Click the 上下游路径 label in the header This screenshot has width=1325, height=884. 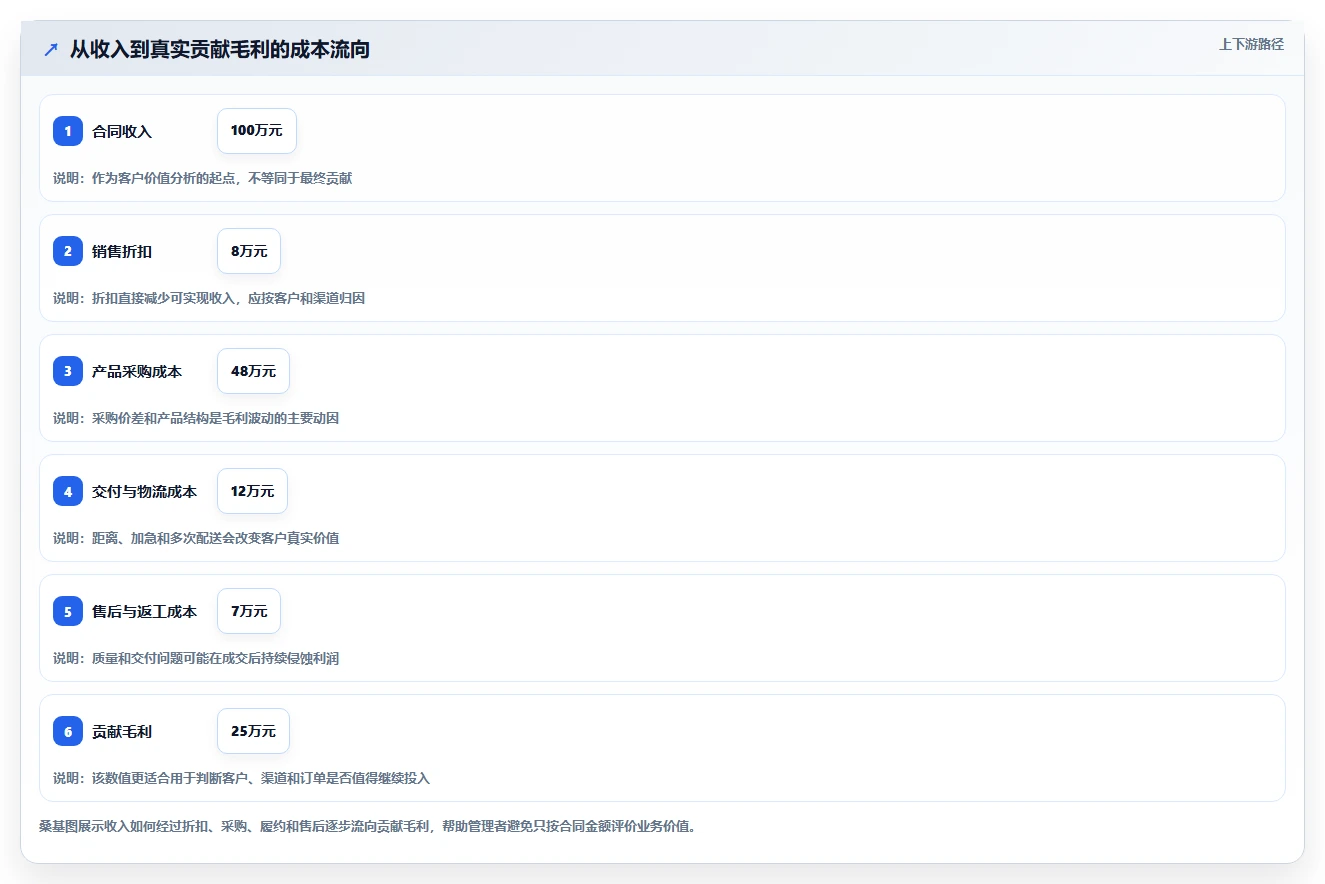(1251, 44)
